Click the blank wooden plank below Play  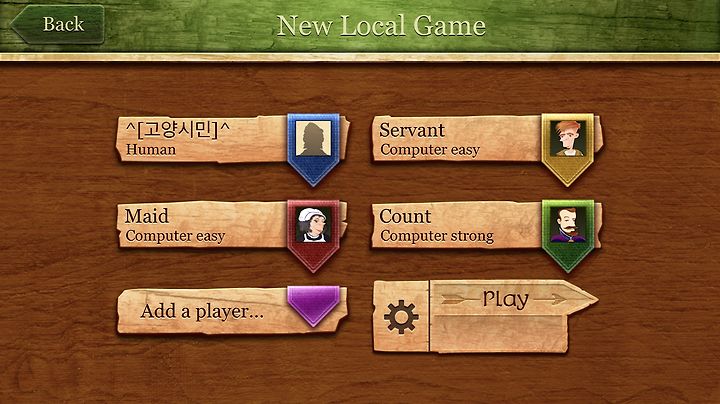coord(499,334)
